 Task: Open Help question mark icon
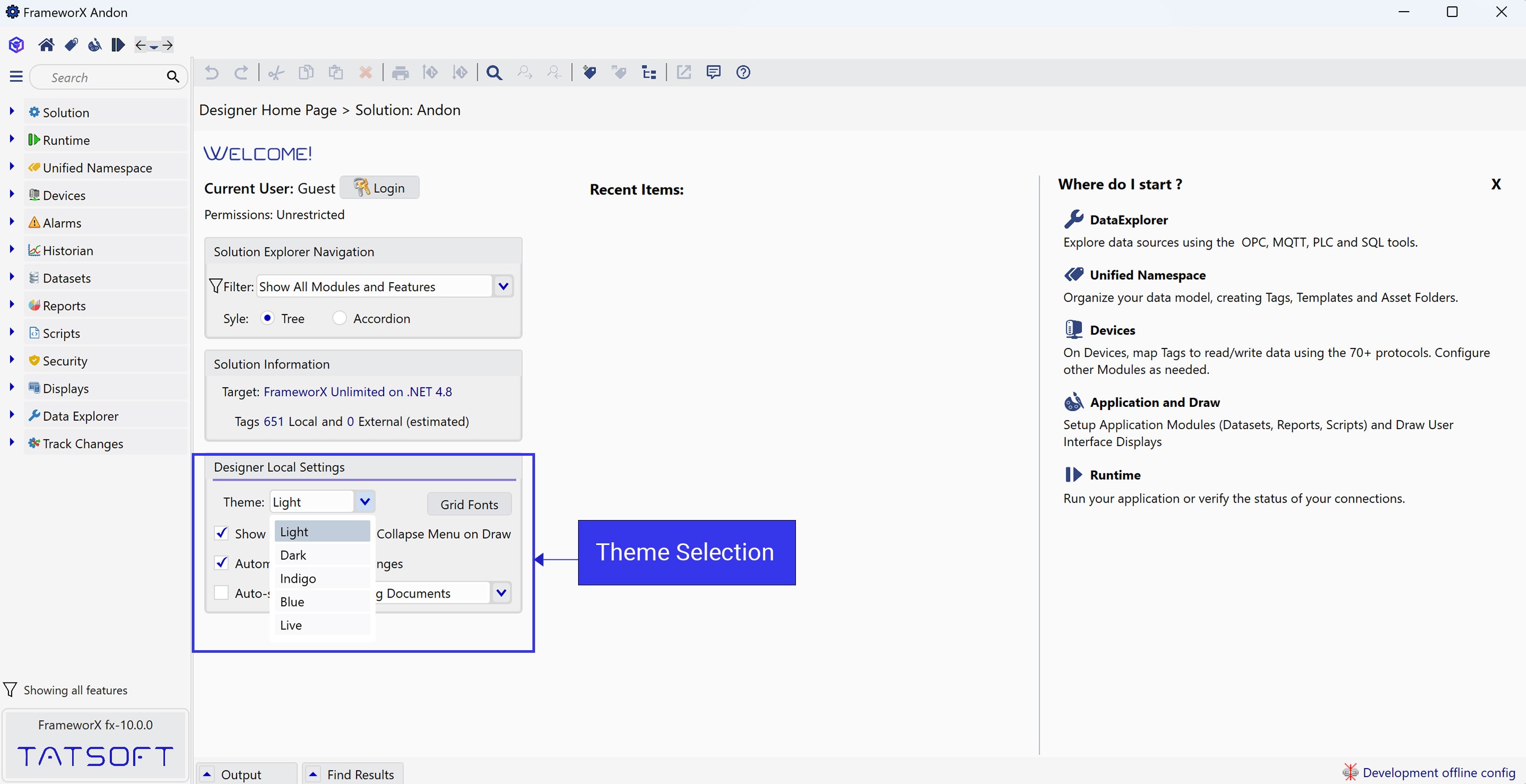(743, 72)
